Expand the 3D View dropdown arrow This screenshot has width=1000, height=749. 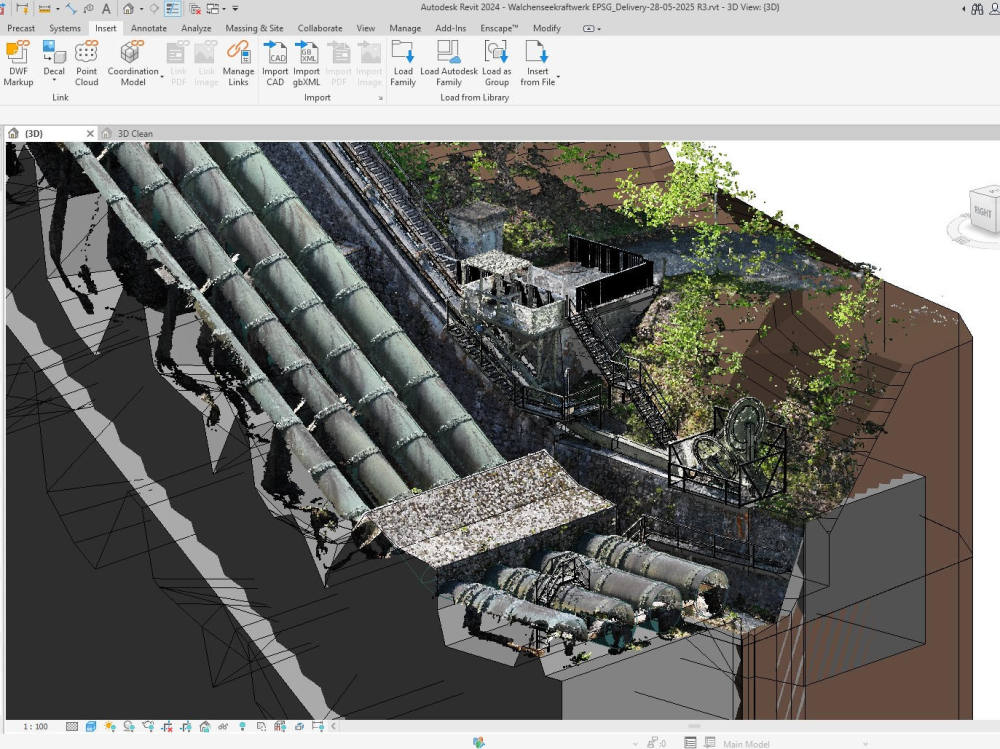142,9
